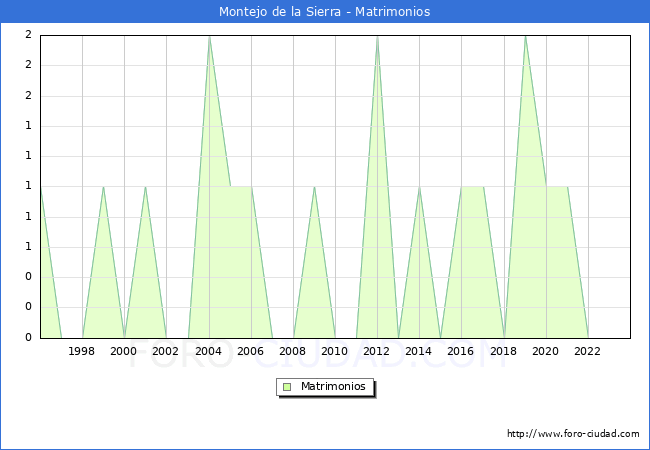Image resolution: width=650 pixels, height=450 pixels.
Task: Click the 2004 peak of the area chart
Action: [x=209, y=37]
